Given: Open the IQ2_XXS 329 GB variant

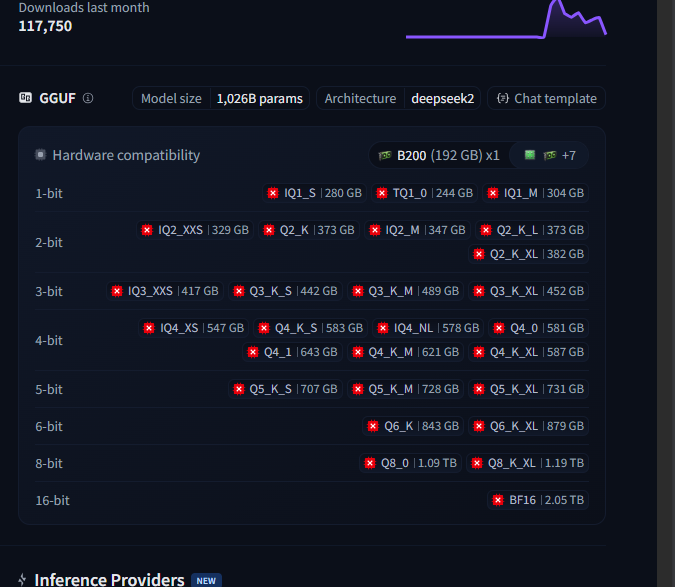Looking at the screenshot, I should (x=195, y=230).
